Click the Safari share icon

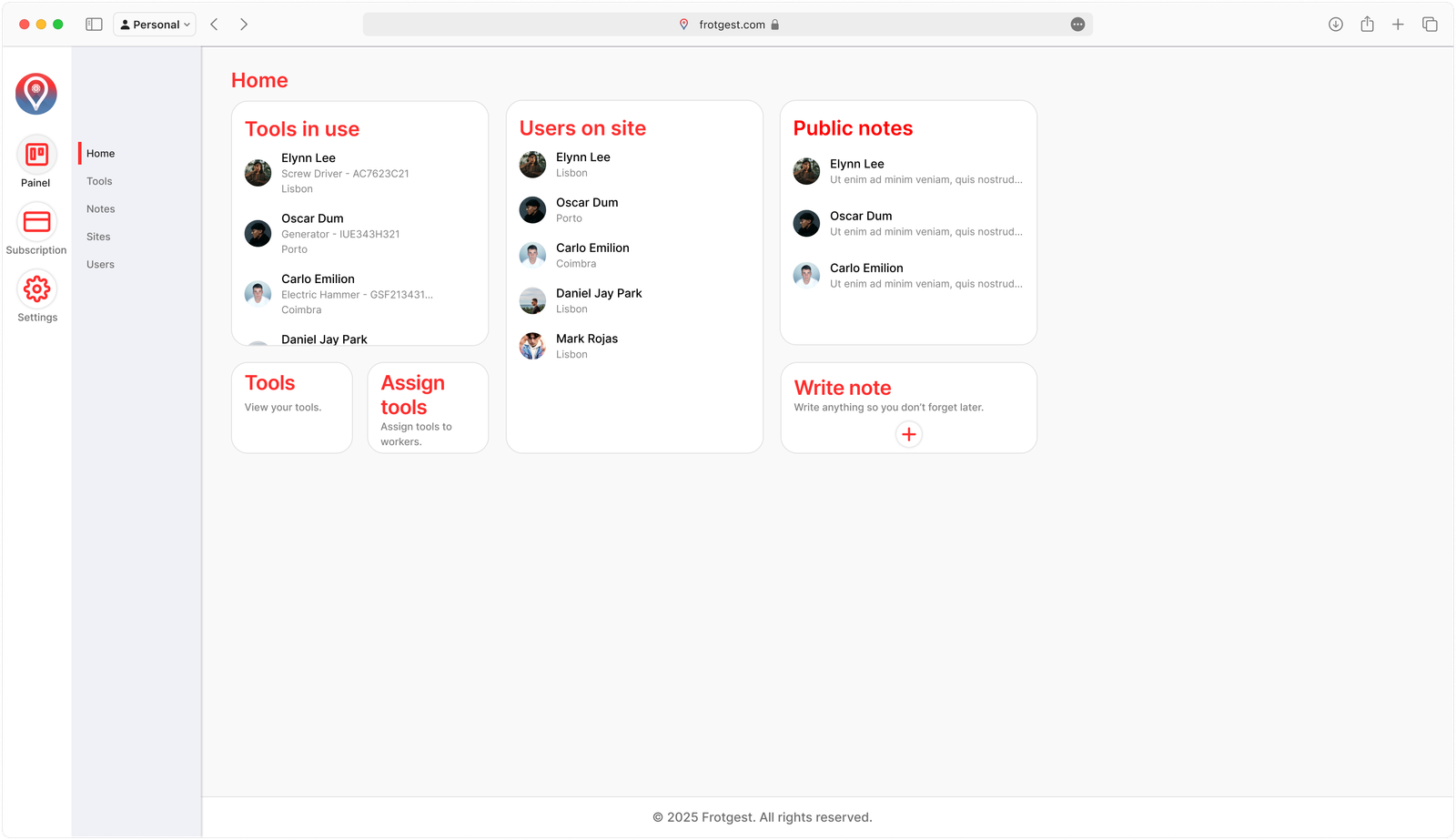[x=1367, y=25]
